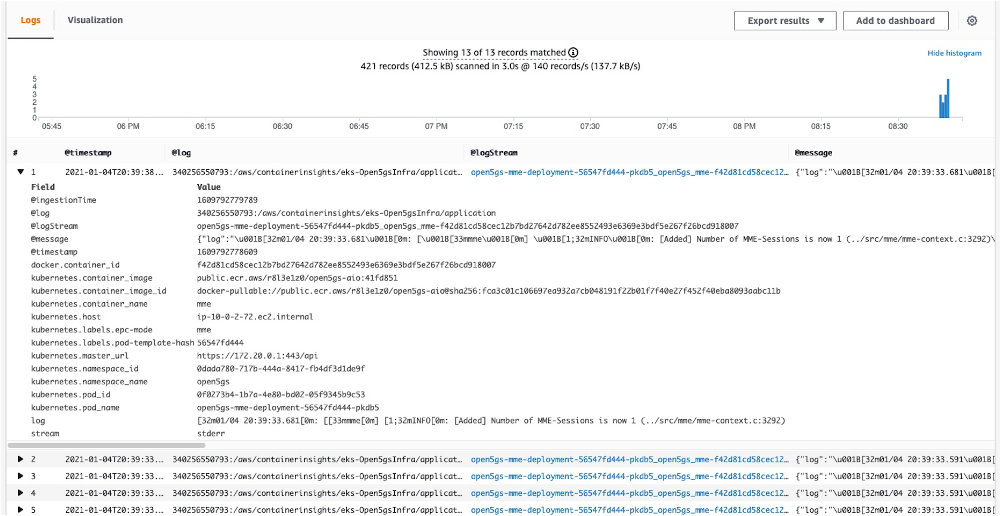
Task: Expand log row 2 details
Action: coord(20,458)
